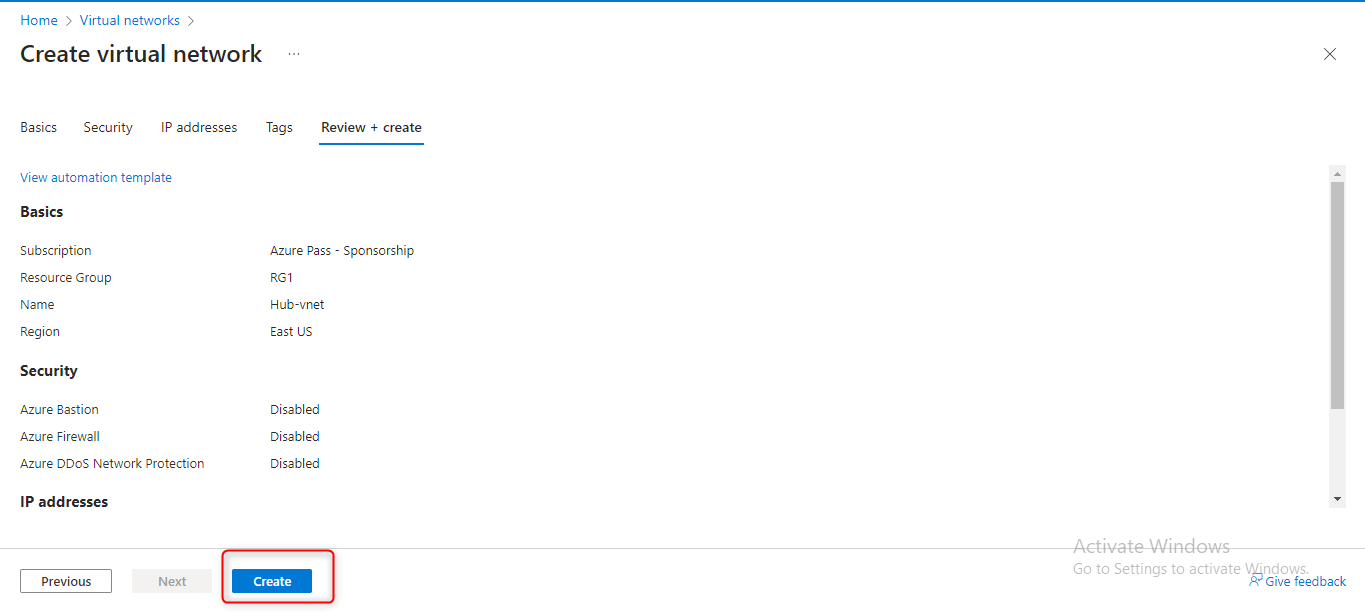The height and width of the screenshot is (612, 1365).
Task: Click the Name label
Action: pyautogui.click(x=37, y=304)
